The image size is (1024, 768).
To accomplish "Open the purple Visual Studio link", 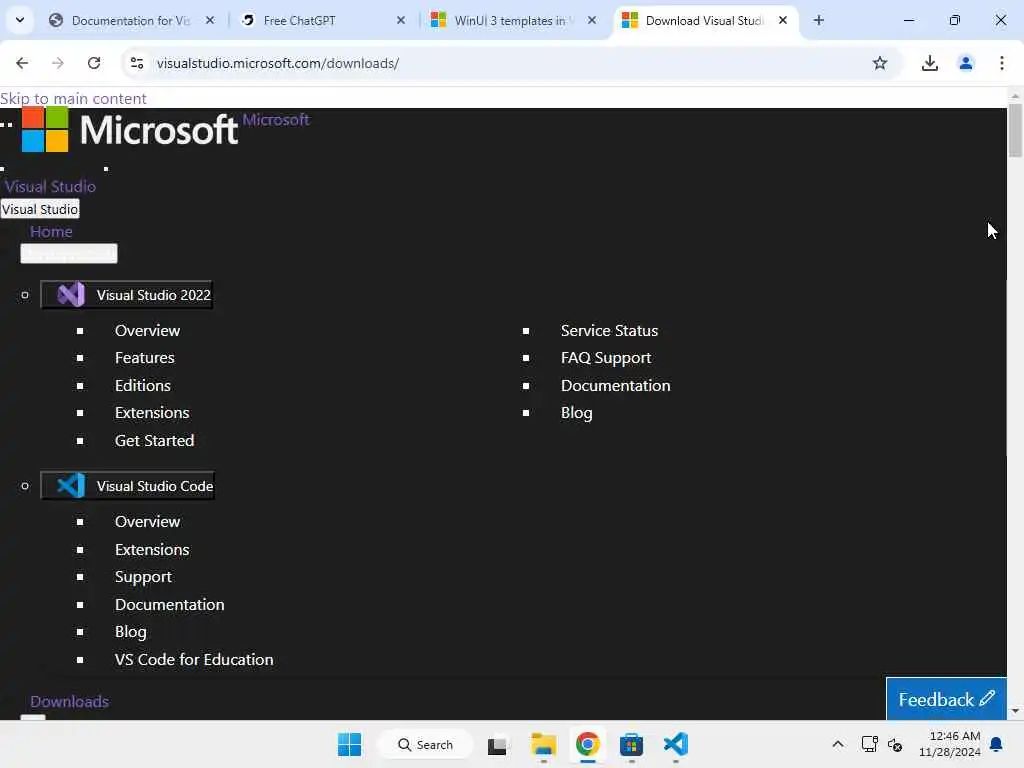I will click(50, 187).
